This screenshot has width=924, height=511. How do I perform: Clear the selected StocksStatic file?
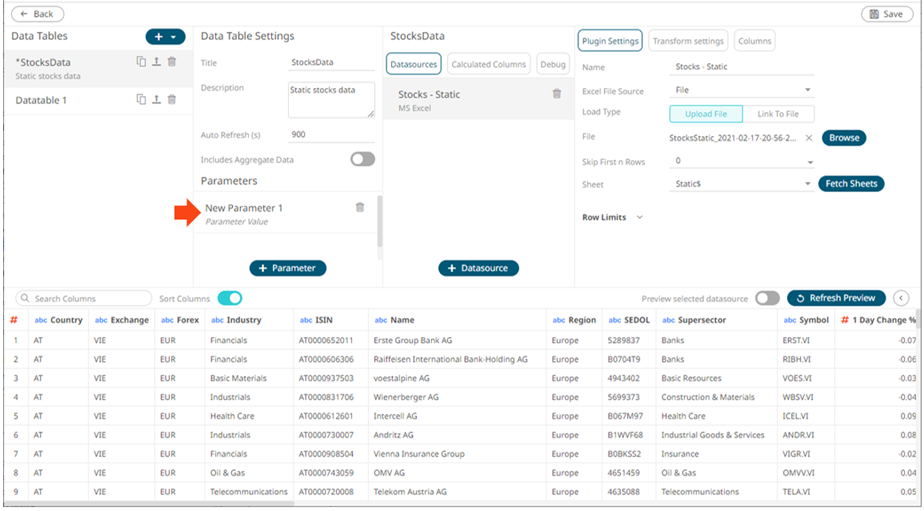coord(808,138)
